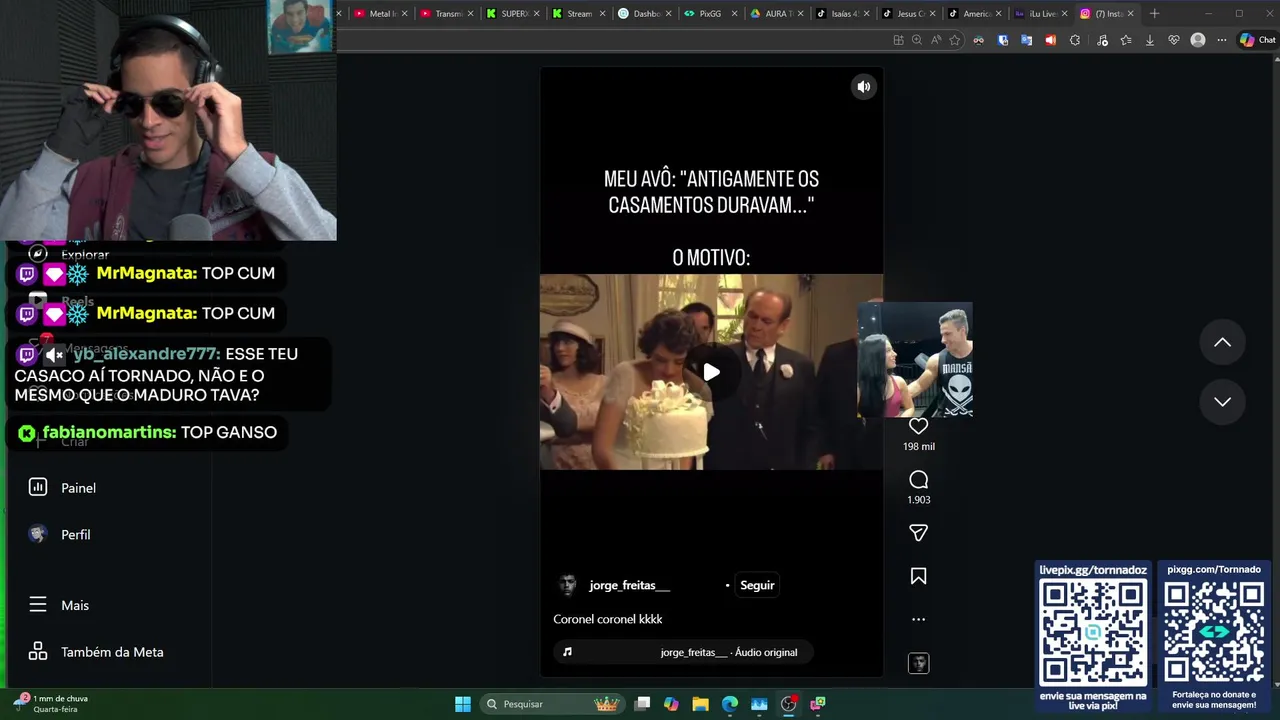Open the Google Translate extension icon
The height and width of the screenshot is (720, 1280).
point(1026,40)
